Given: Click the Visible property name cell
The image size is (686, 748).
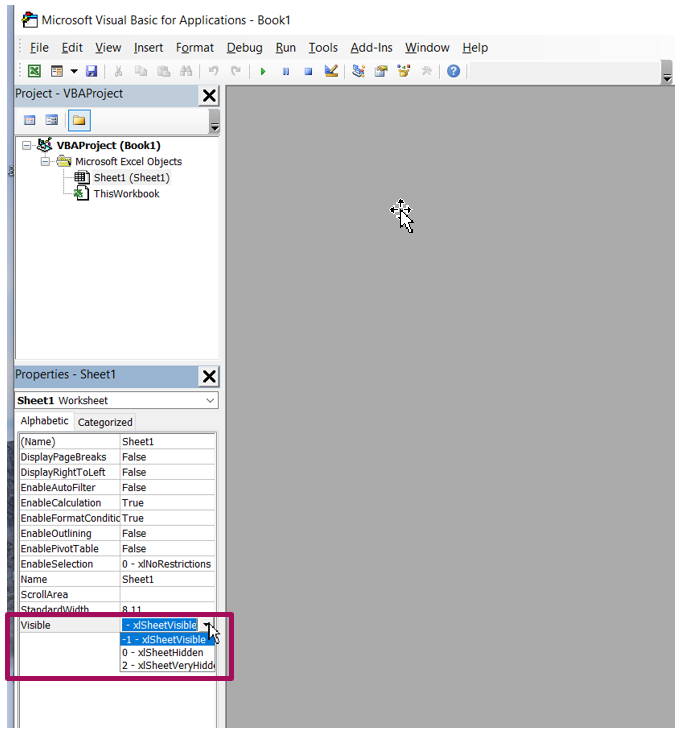Looking at the screenshot, I should (70, 625).
